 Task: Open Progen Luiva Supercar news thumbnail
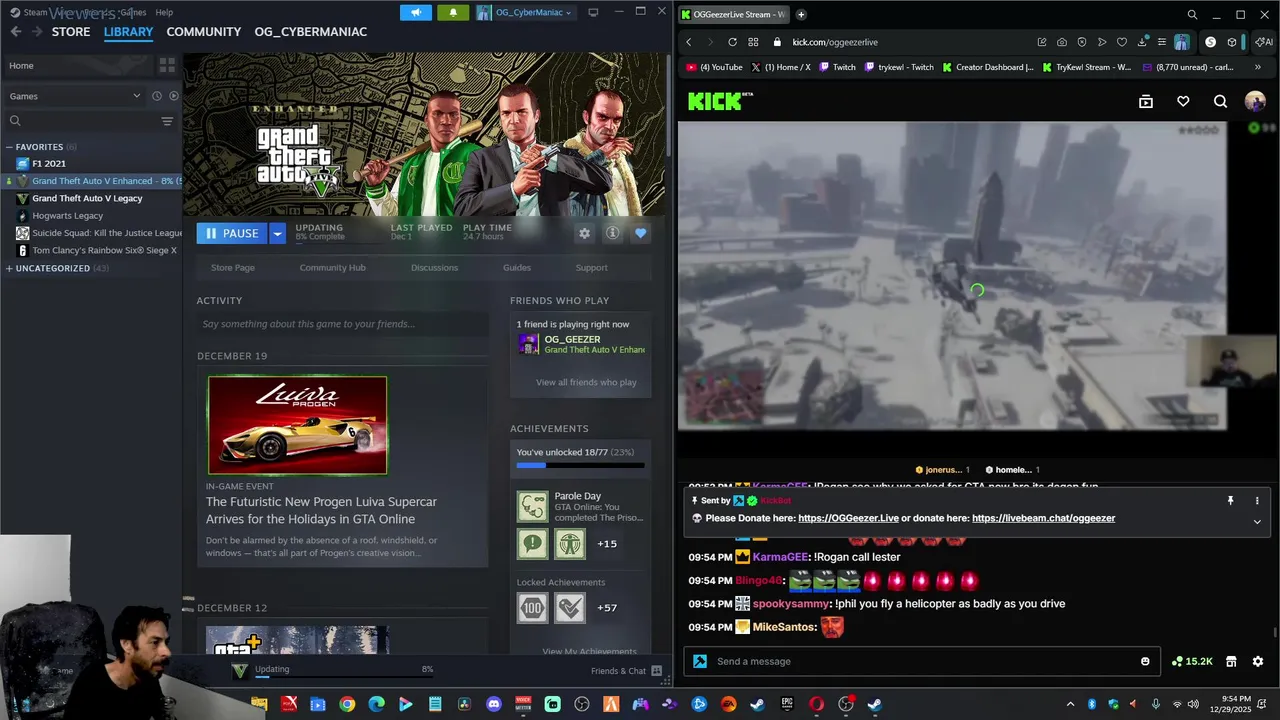[297, 425]
